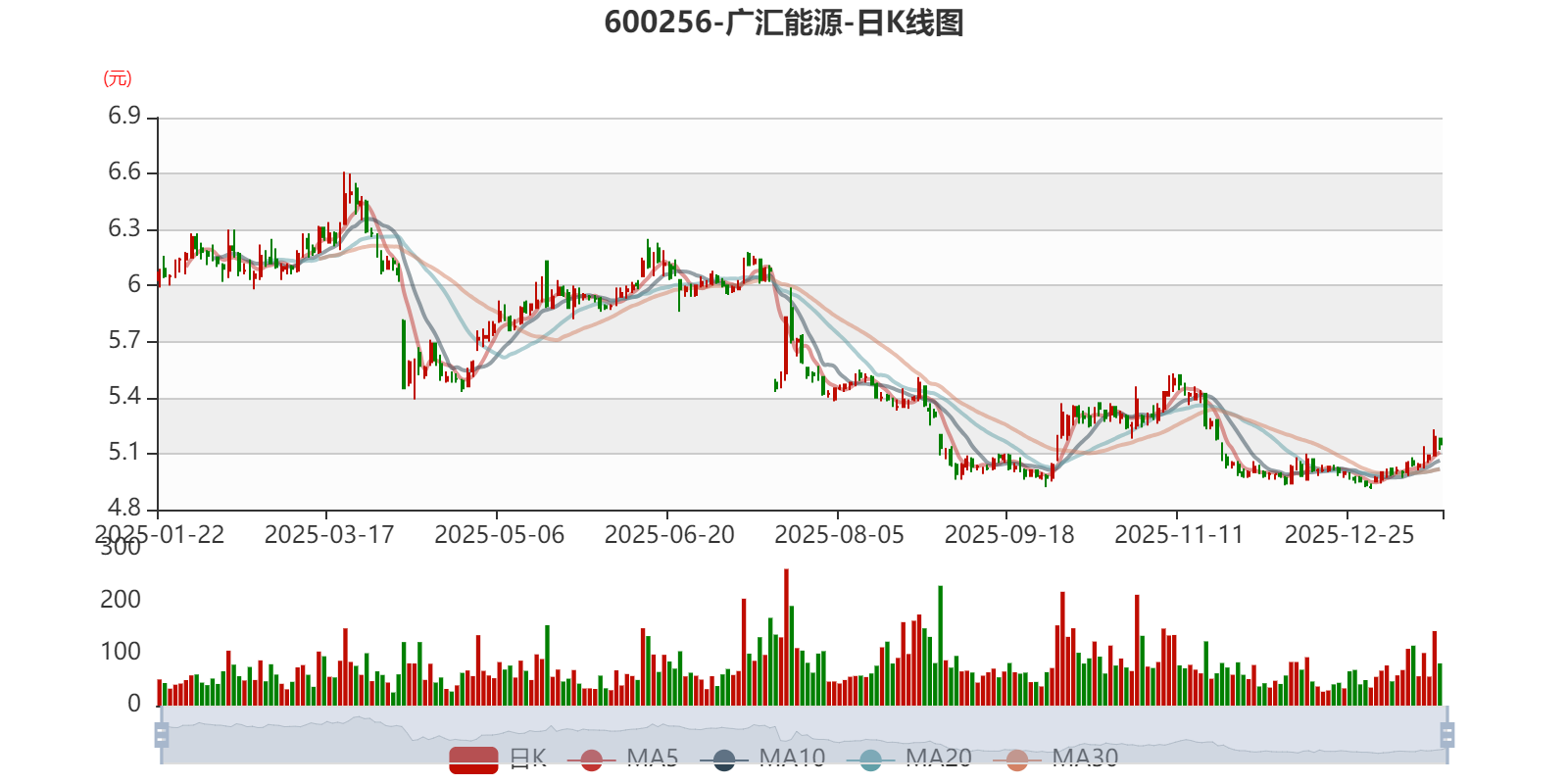
Task: Click the (元) unit label
Action: [x=118, y=78]
